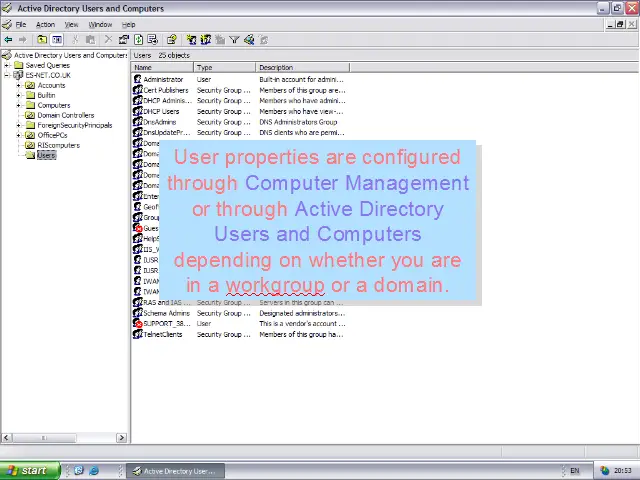Open Properties via the toolbar icon

pyautogui.click(x=123, y=40)
